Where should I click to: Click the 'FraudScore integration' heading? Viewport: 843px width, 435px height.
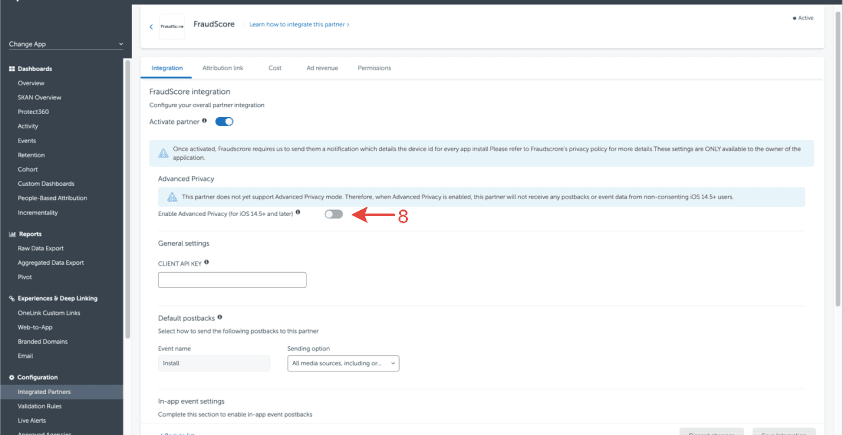pos(190,92)
